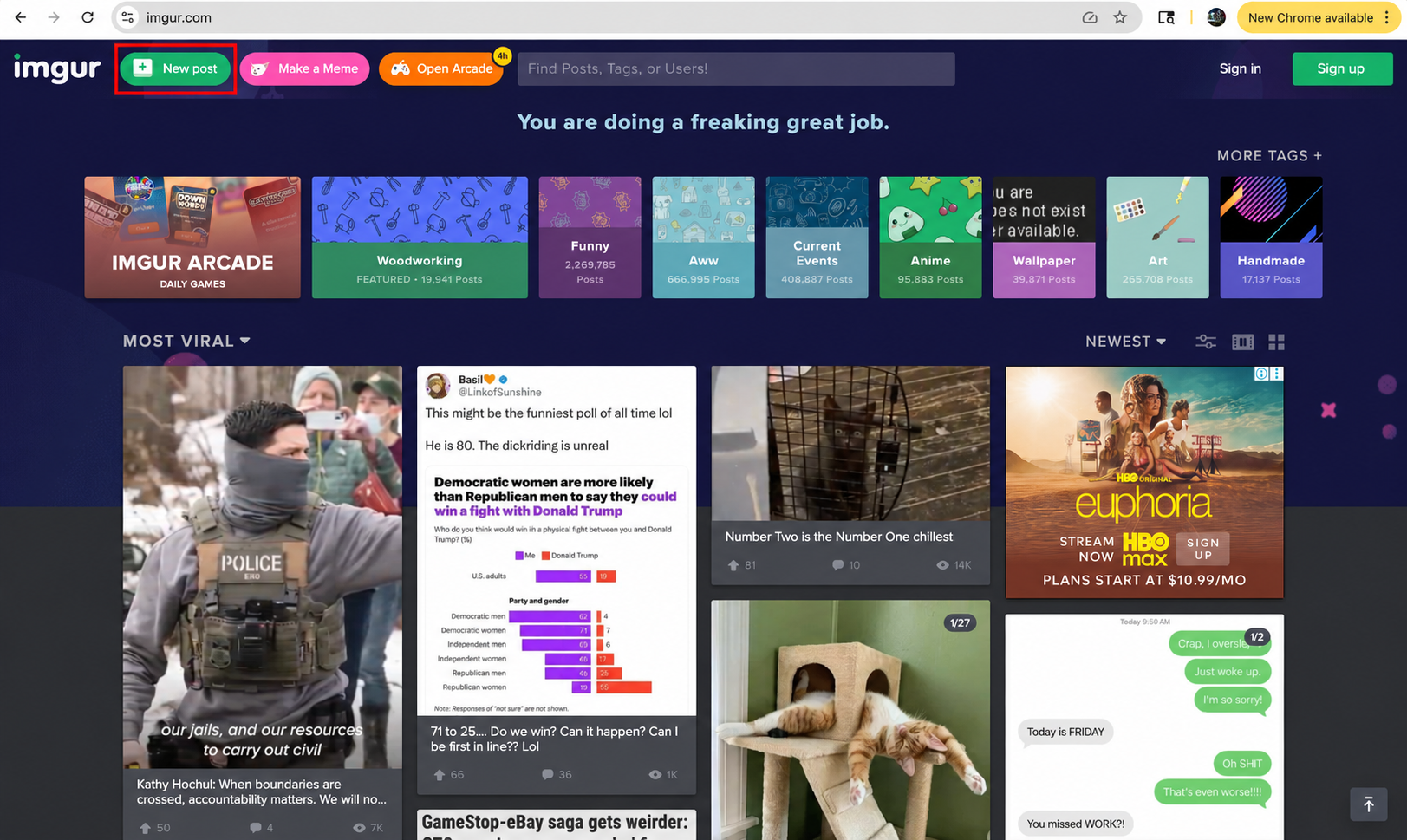Launch Open Arcade

point(441,68)
